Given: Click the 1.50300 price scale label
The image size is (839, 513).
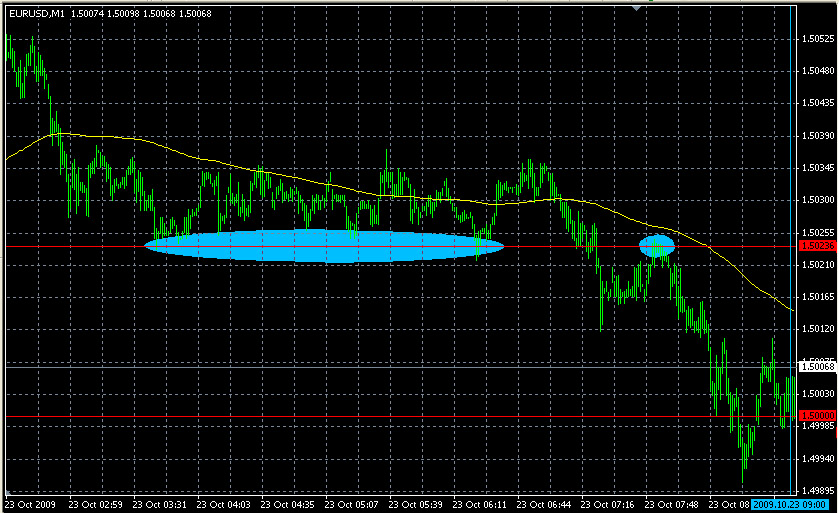Looking at the screenshot, I should coord(817,200).
